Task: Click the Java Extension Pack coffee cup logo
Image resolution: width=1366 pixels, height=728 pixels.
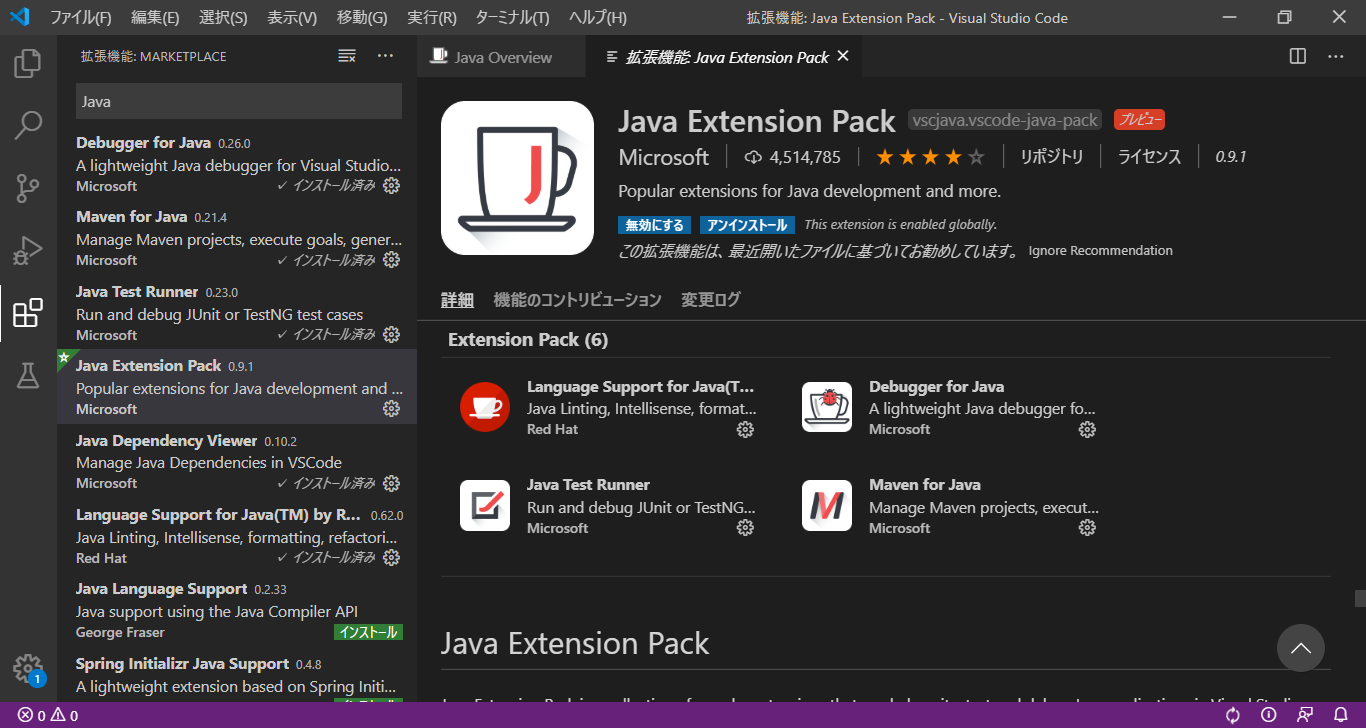Action: tap(517, 178)
